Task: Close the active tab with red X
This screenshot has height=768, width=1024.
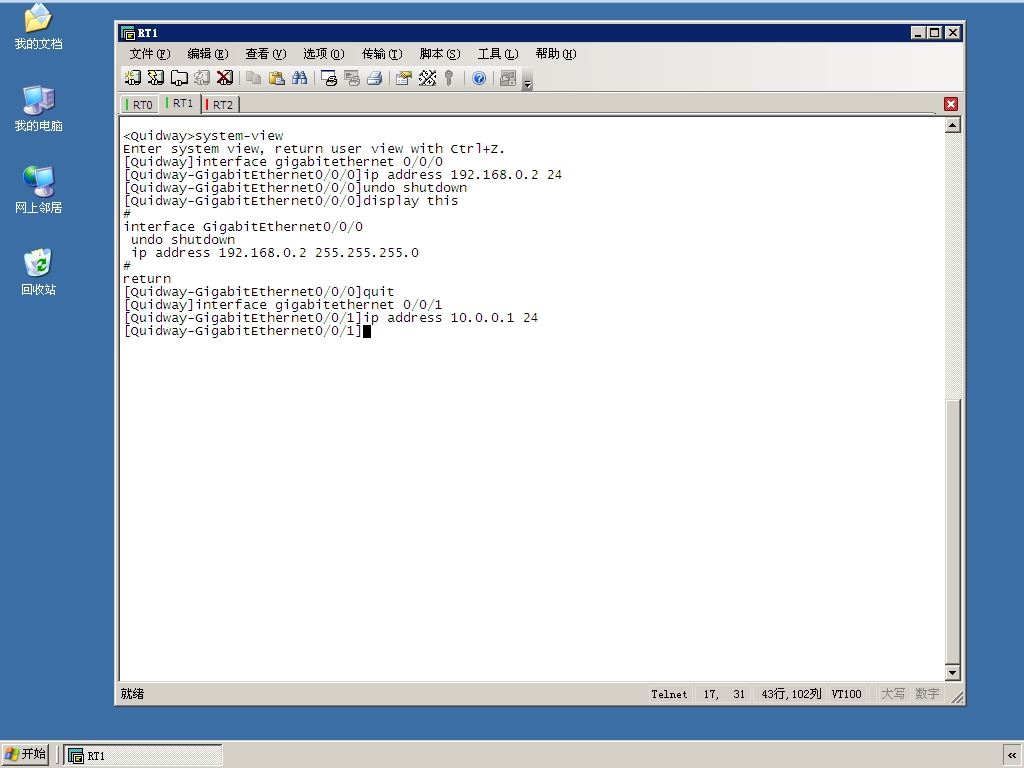Action: (951, 104)
